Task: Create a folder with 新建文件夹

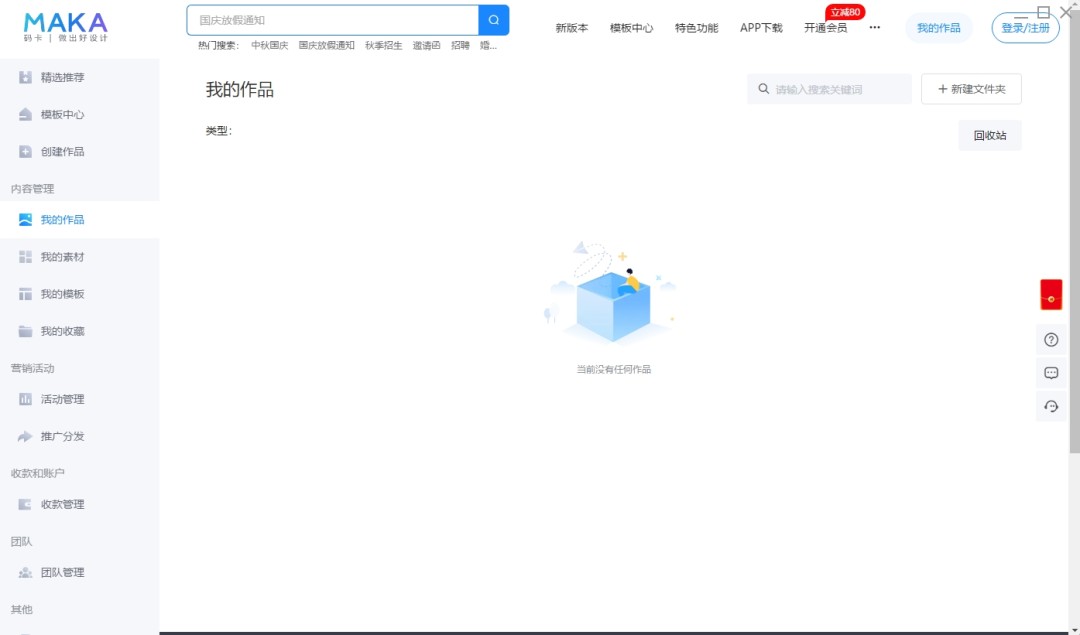Action: point(969,89)
